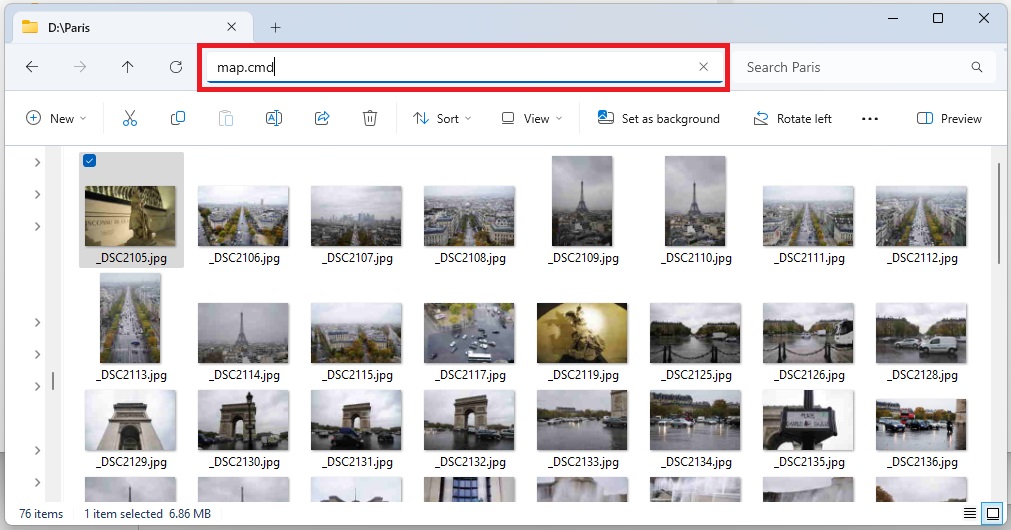Rename the selected file

(x=274, y=119)
